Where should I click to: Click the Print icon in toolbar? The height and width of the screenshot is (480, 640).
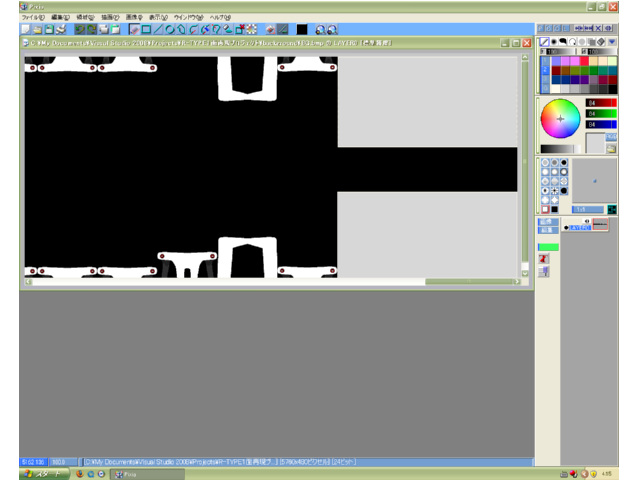[x=61, y=29]
